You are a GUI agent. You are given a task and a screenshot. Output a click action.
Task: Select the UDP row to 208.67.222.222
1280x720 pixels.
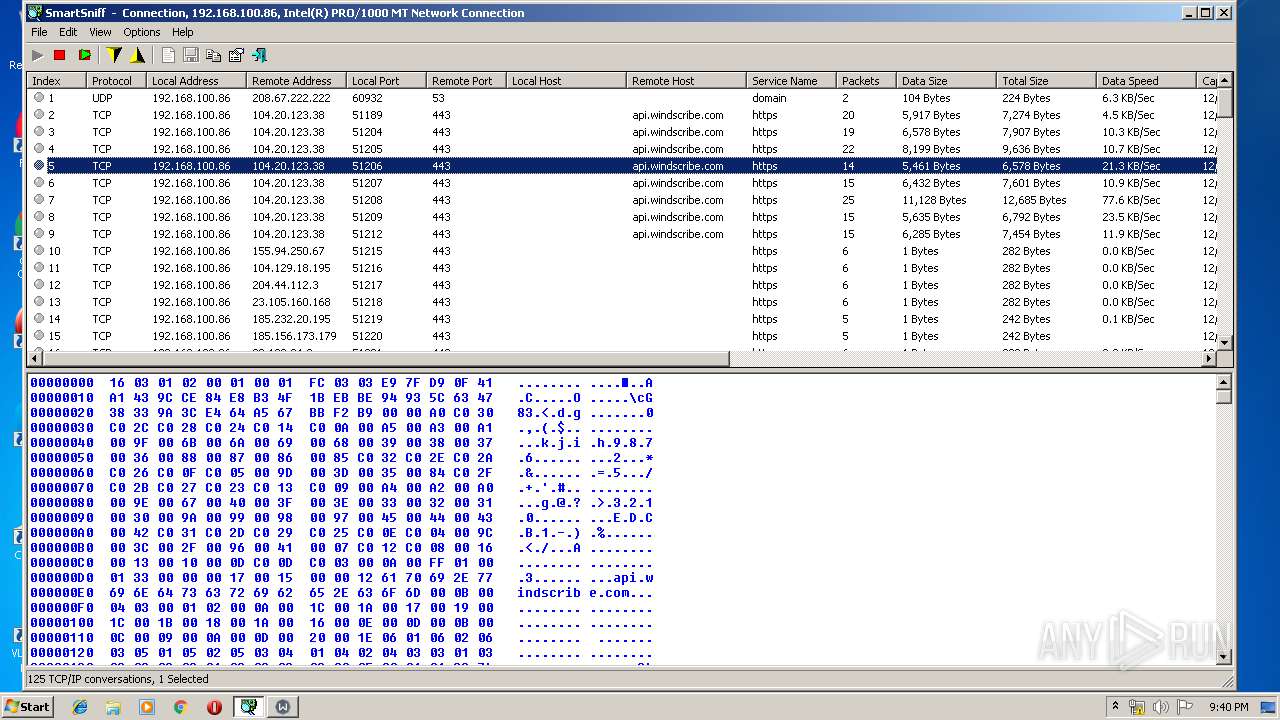[x=622, y=98]
